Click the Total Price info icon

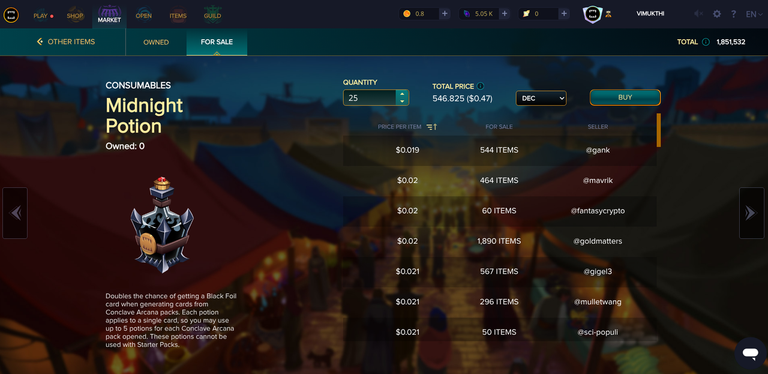click(480, 86)
